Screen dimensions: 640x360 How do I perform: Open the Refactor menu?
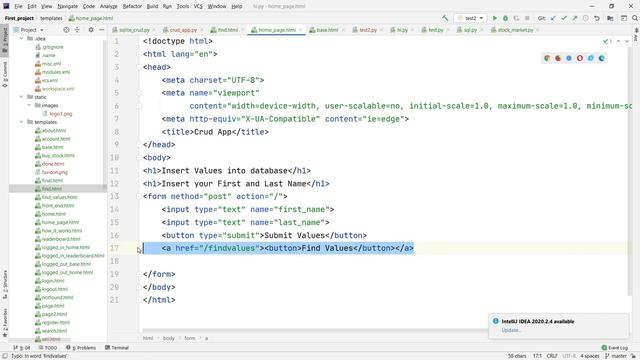click(x=132, y=6)
